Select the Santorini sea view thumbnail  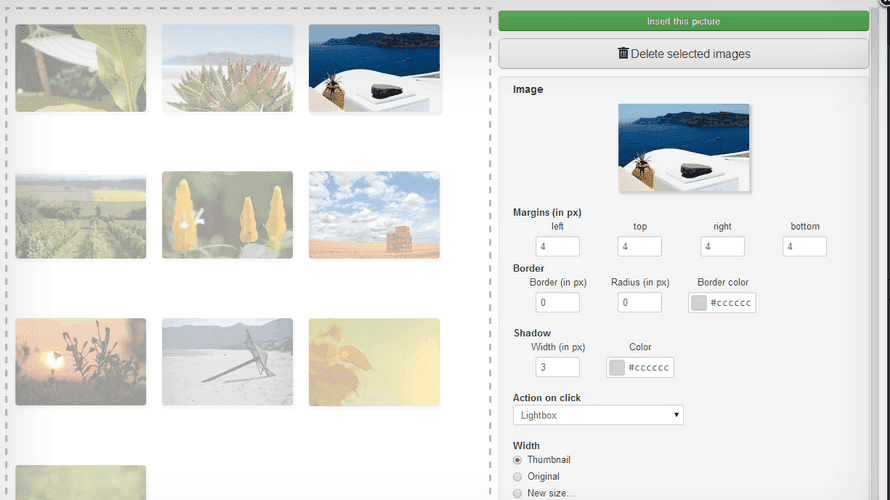click(x=374, y=68)
